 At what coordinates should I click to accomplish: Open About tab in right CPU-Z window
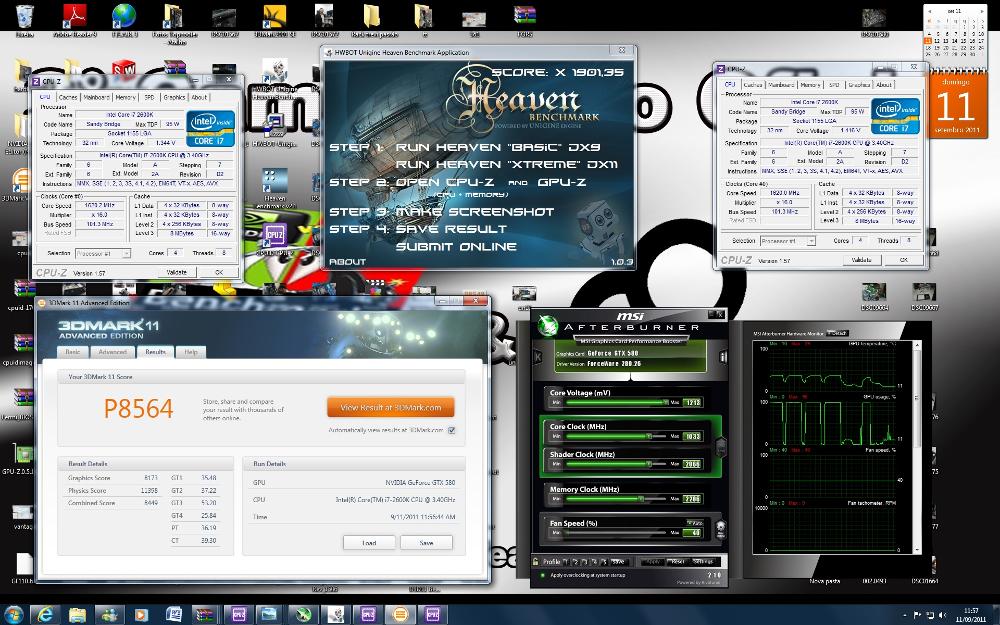tap(884, 85)
